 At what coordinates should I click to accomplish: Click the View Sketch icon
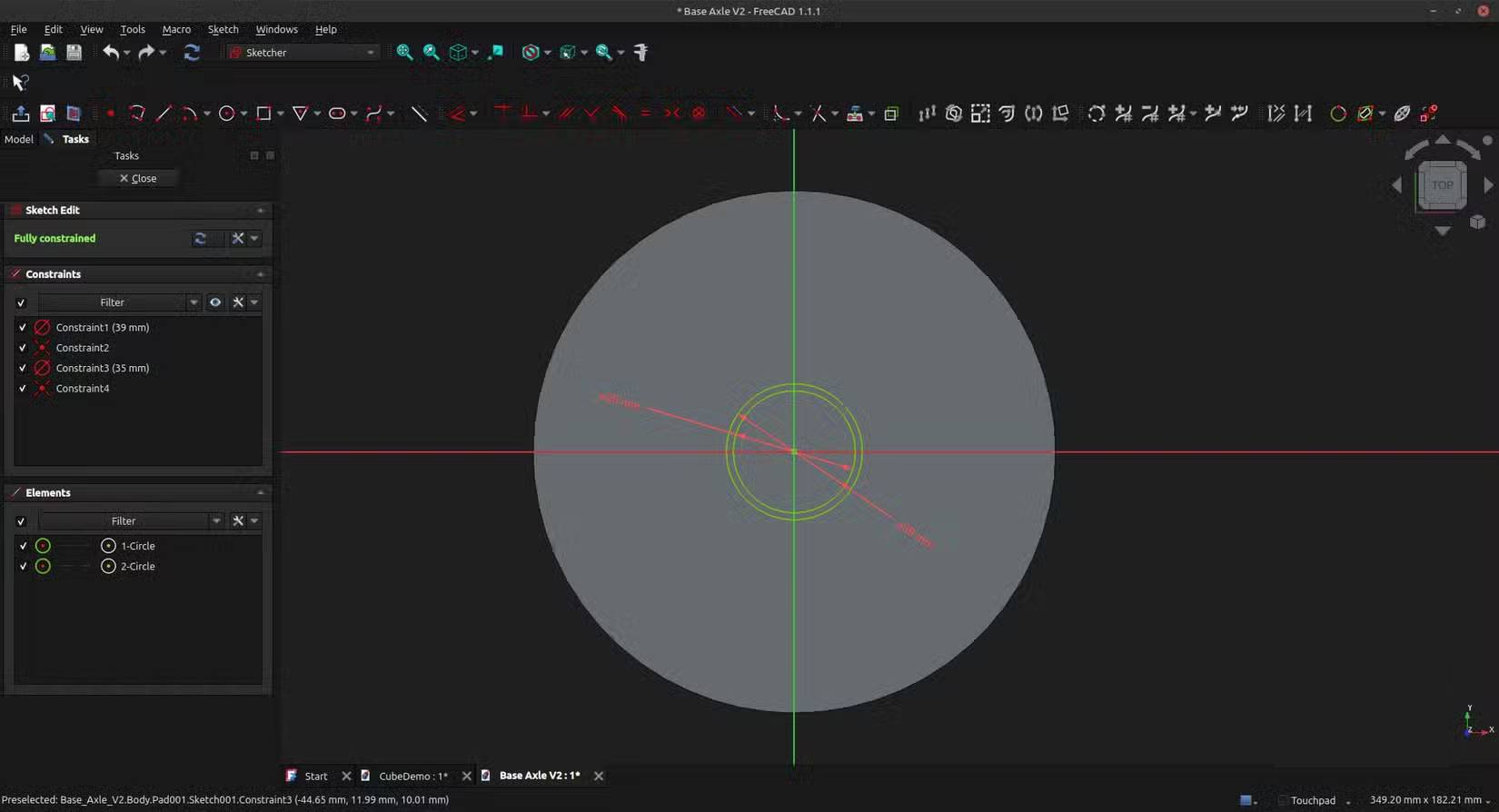click(47, 114)
